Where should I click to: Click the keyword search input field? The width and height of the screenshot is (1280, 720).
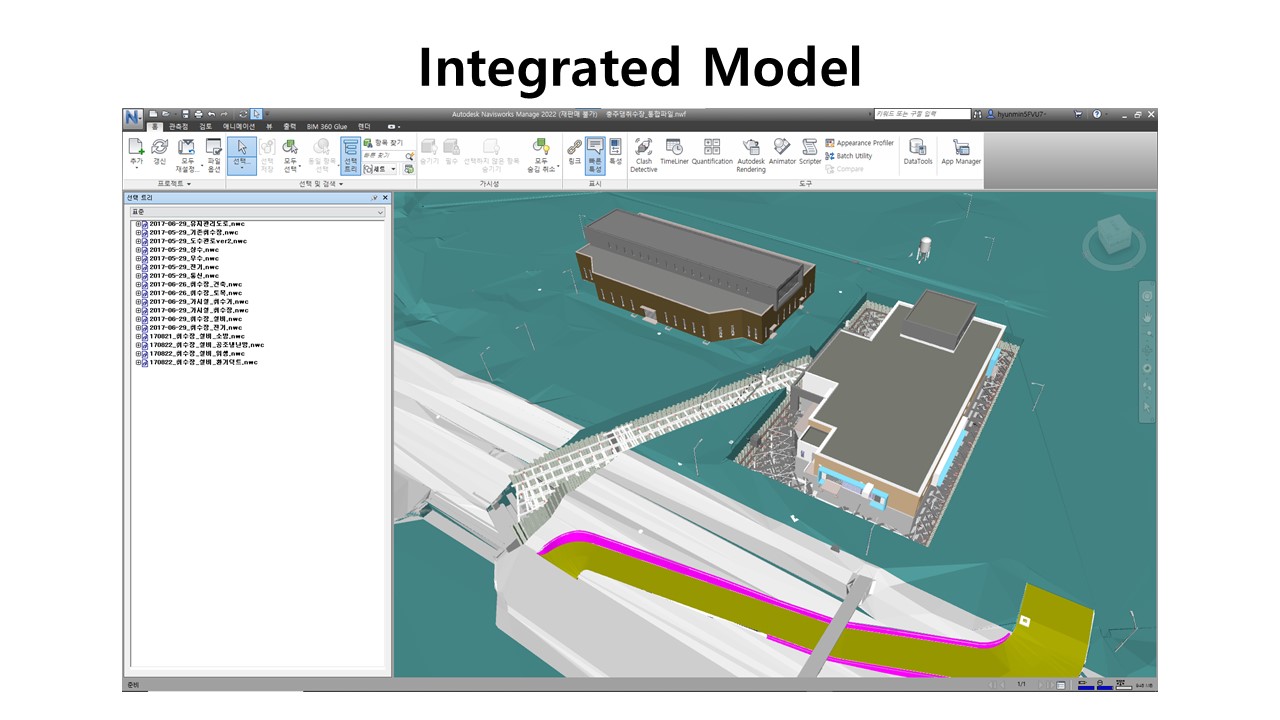point(921,114)
